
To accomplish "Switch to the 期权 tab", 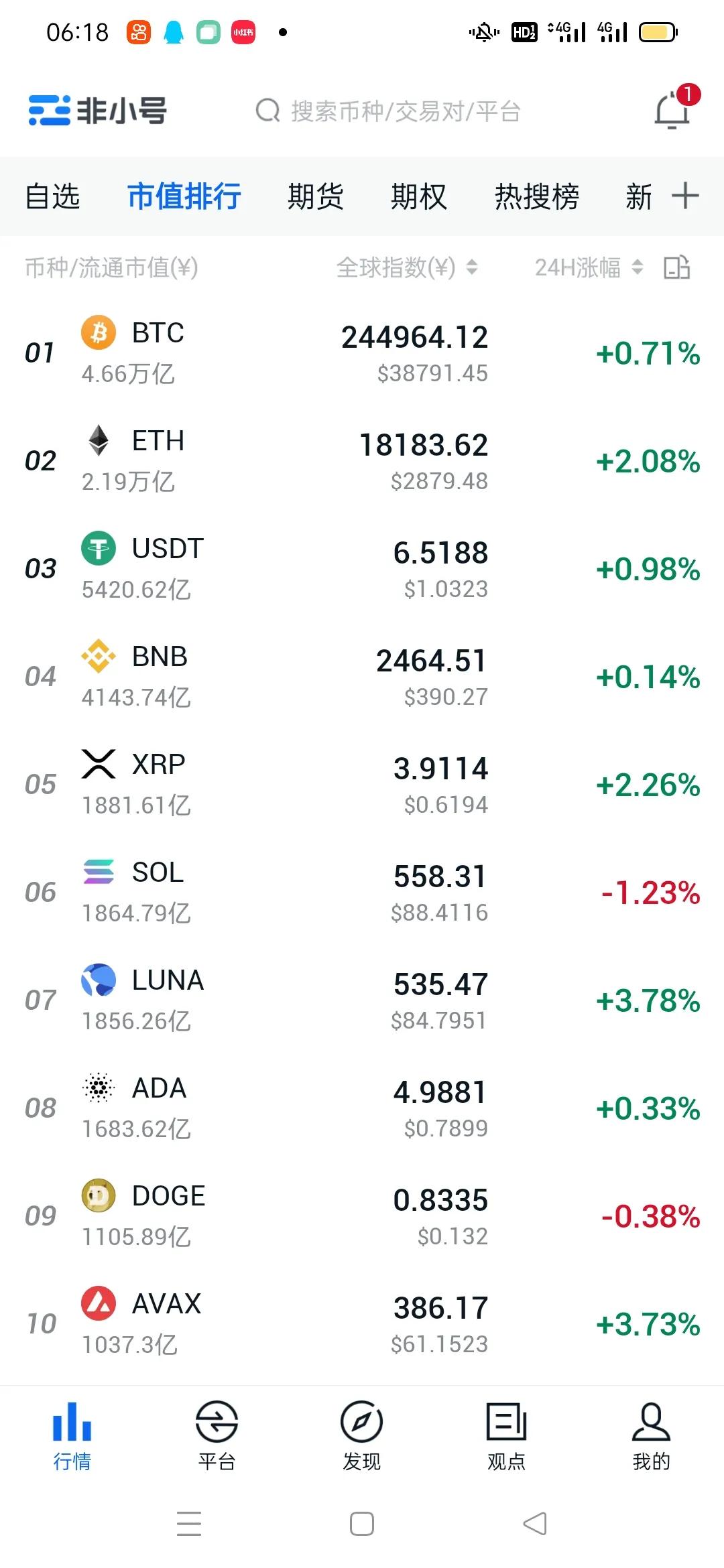I will (x=419, y=197).
